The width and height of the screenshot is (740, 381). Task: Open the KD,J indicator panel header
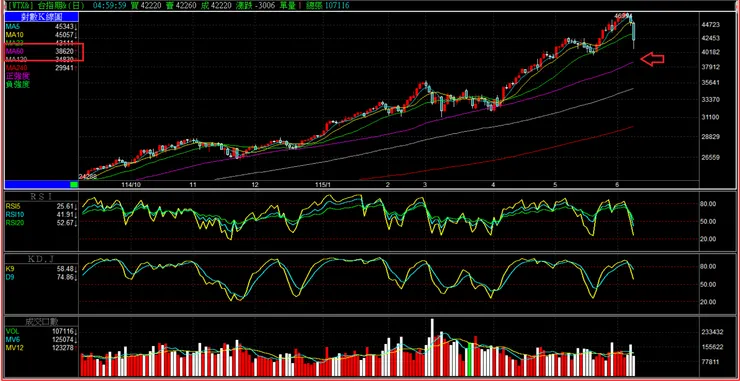[42, 258]
